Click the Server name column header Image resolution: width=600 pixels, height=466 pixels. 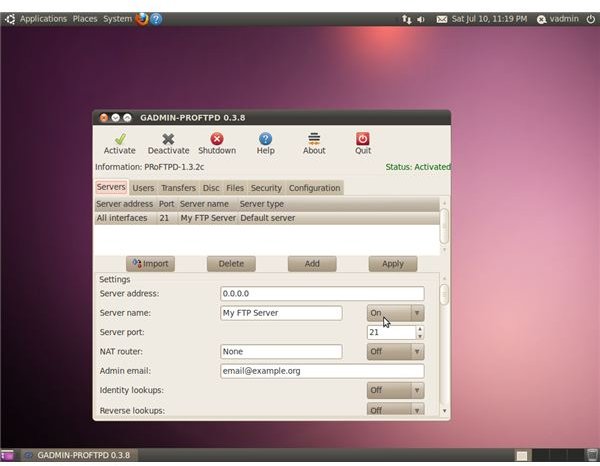(x=207, y=204)
